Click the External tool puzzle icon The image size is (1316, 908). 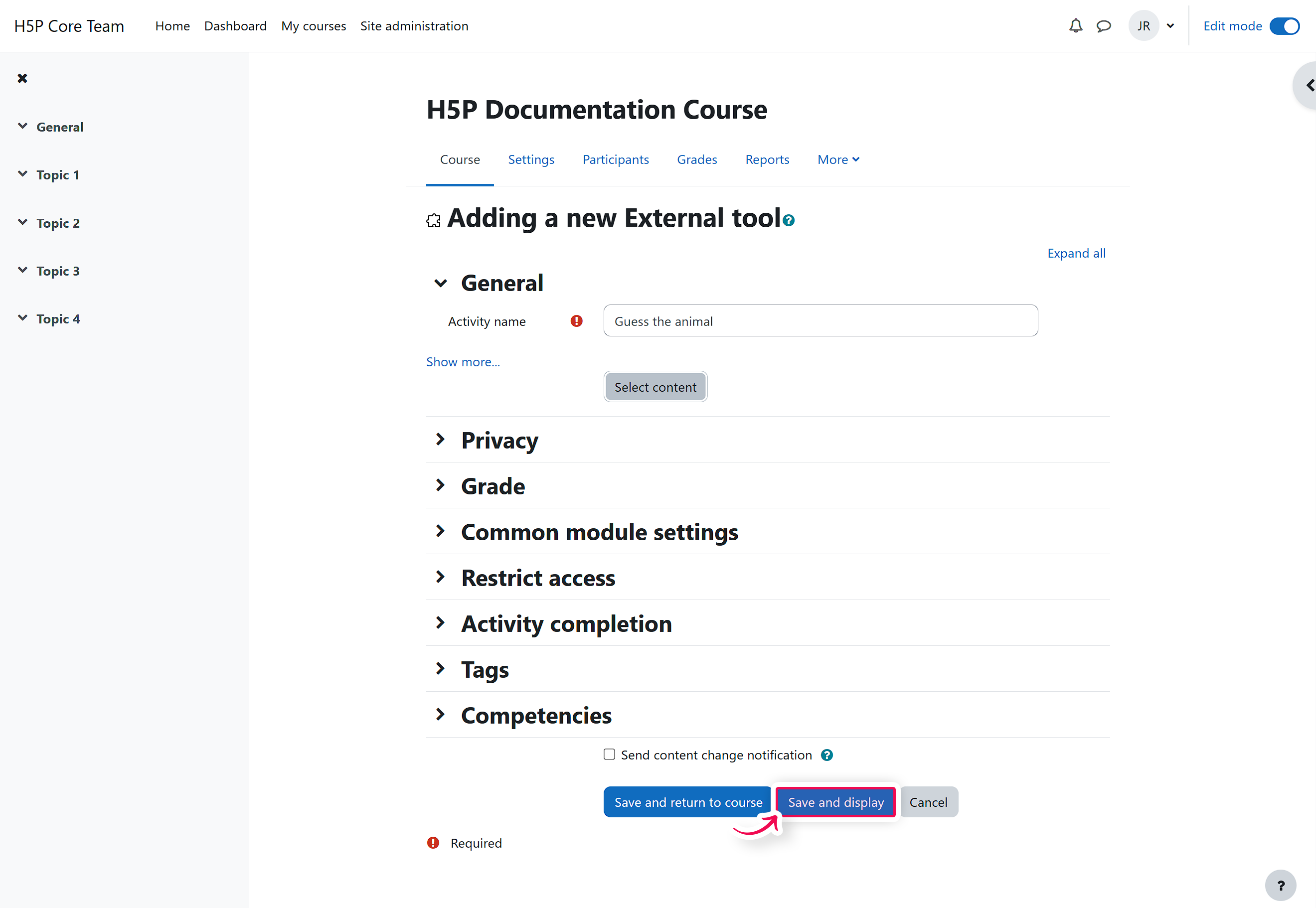434,221
